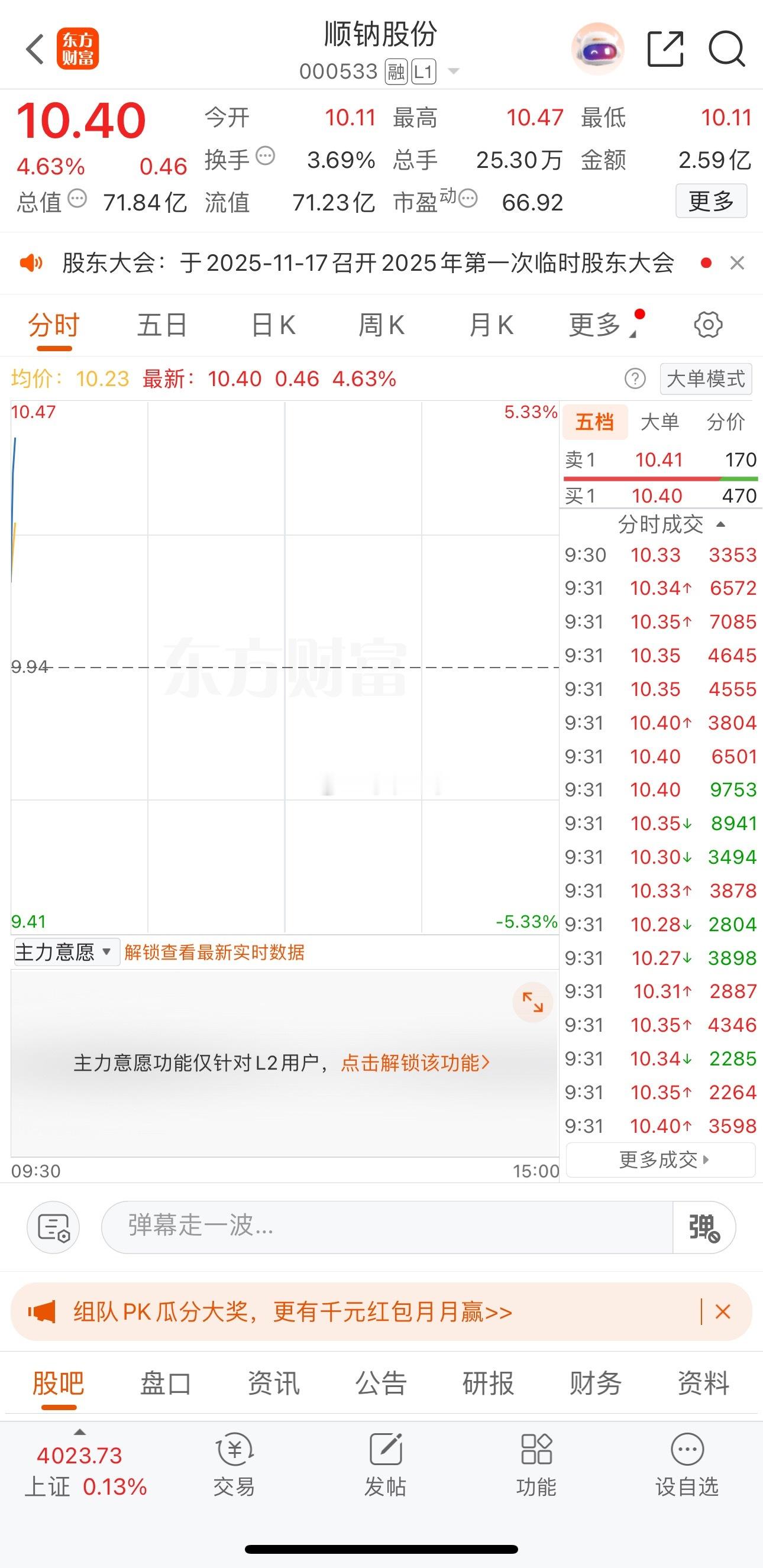Switch to the 盘口 tab
The image size is (763, 1568).
(166, 1383)
